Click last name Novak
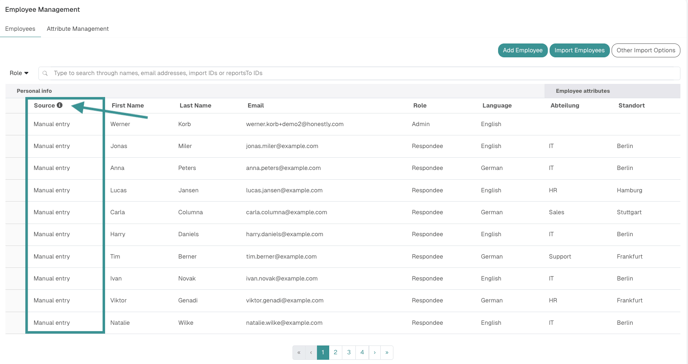 187,278
